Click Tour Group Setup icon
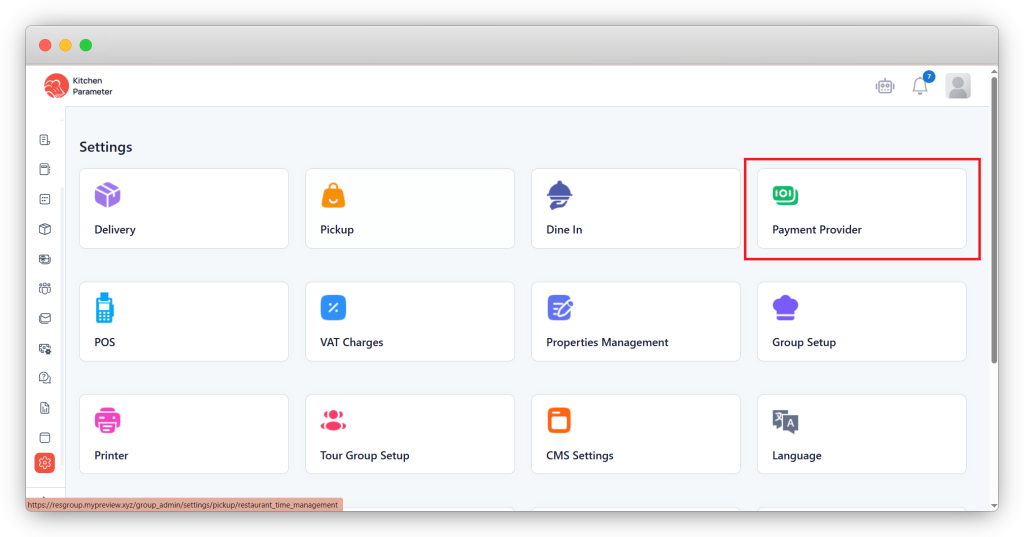 point(333,420)
